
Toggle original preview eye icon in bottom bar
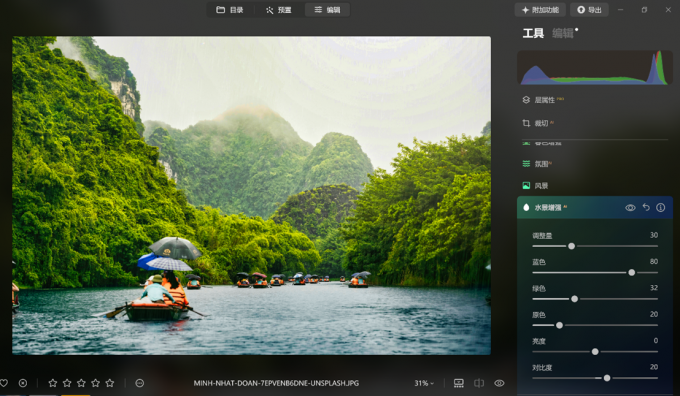499,383
